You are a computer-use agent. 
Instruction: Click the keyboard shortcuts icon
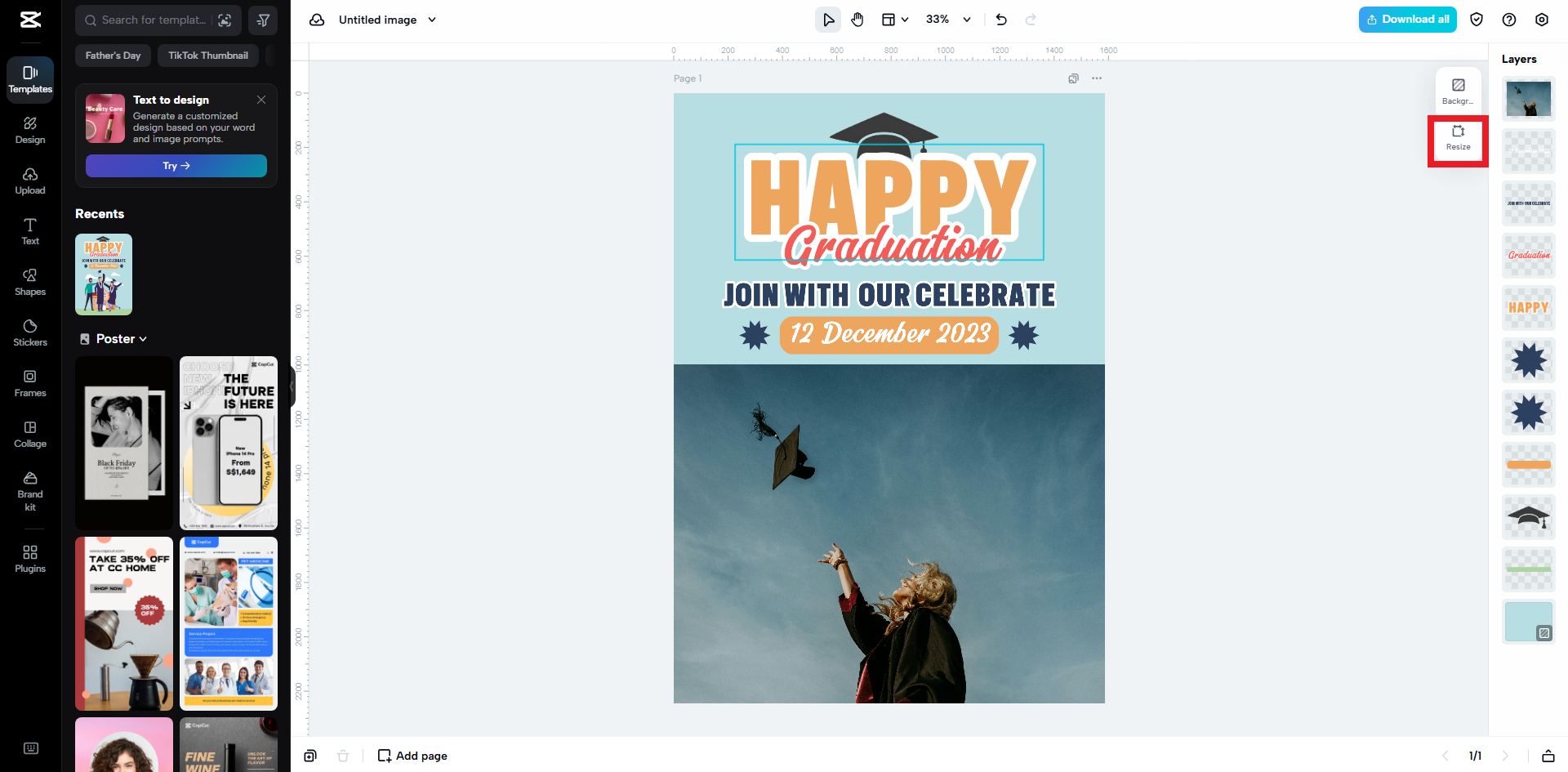click(x=31, y=747)
